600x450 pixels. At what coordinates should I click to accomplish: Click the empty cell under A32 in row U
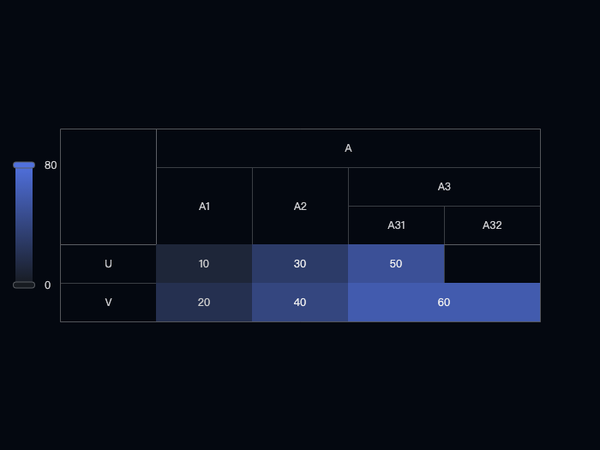[x=492, y=264]
